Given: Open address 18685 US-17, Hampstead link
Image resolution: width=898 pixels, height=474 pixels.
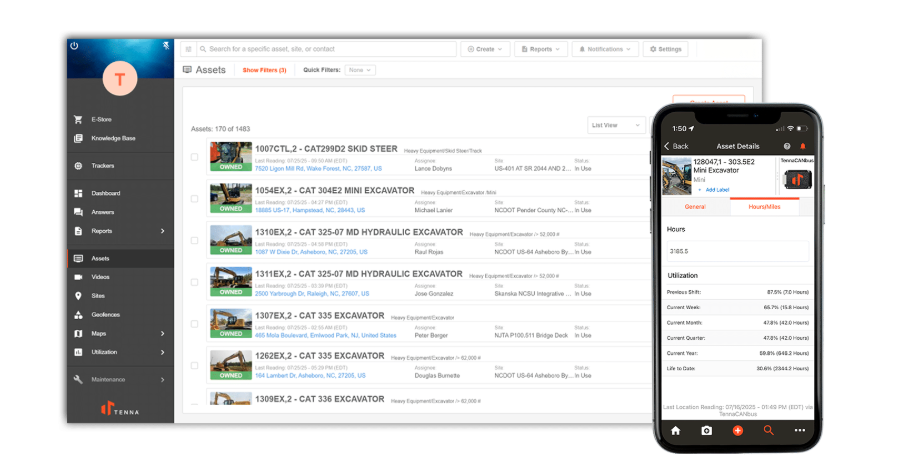Looking at the screenshot, I should [x=310, y=211].
